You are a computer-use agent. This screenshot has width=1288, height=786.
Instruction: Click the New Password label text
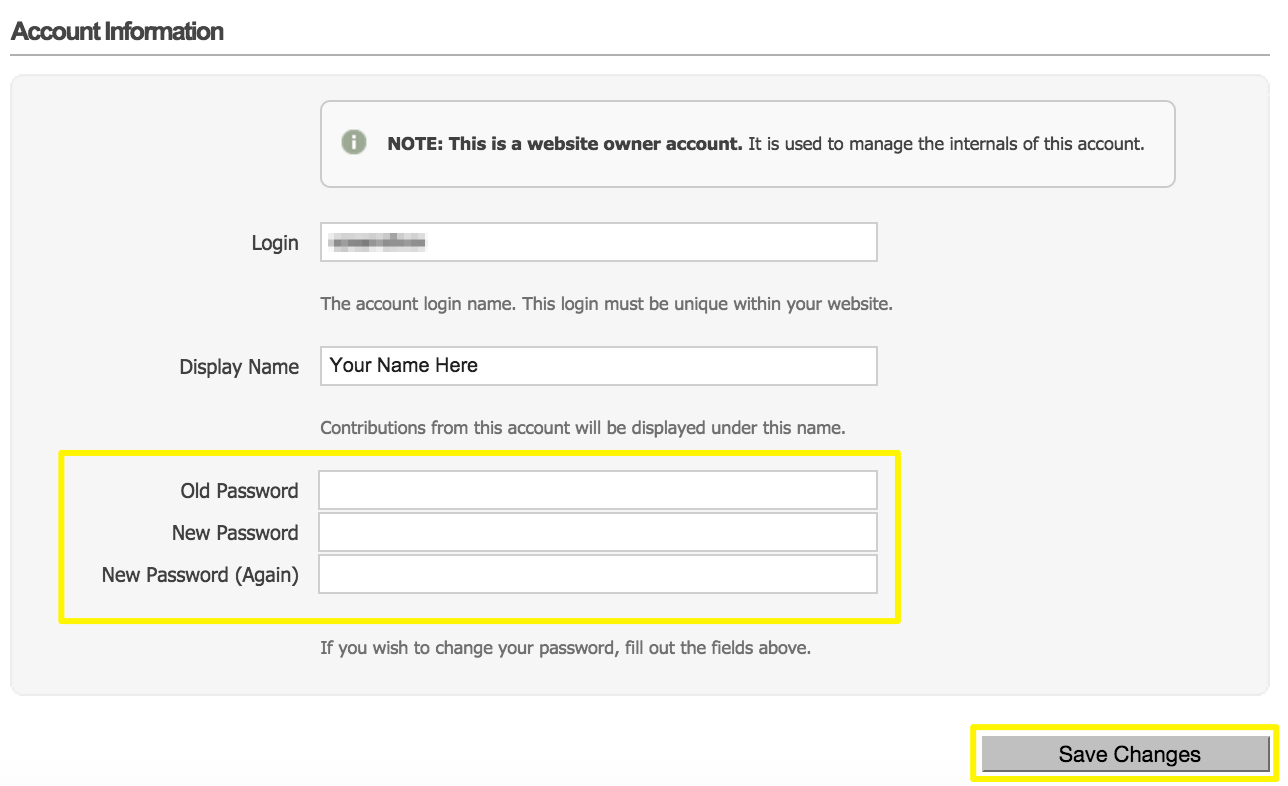click(235, 533)
